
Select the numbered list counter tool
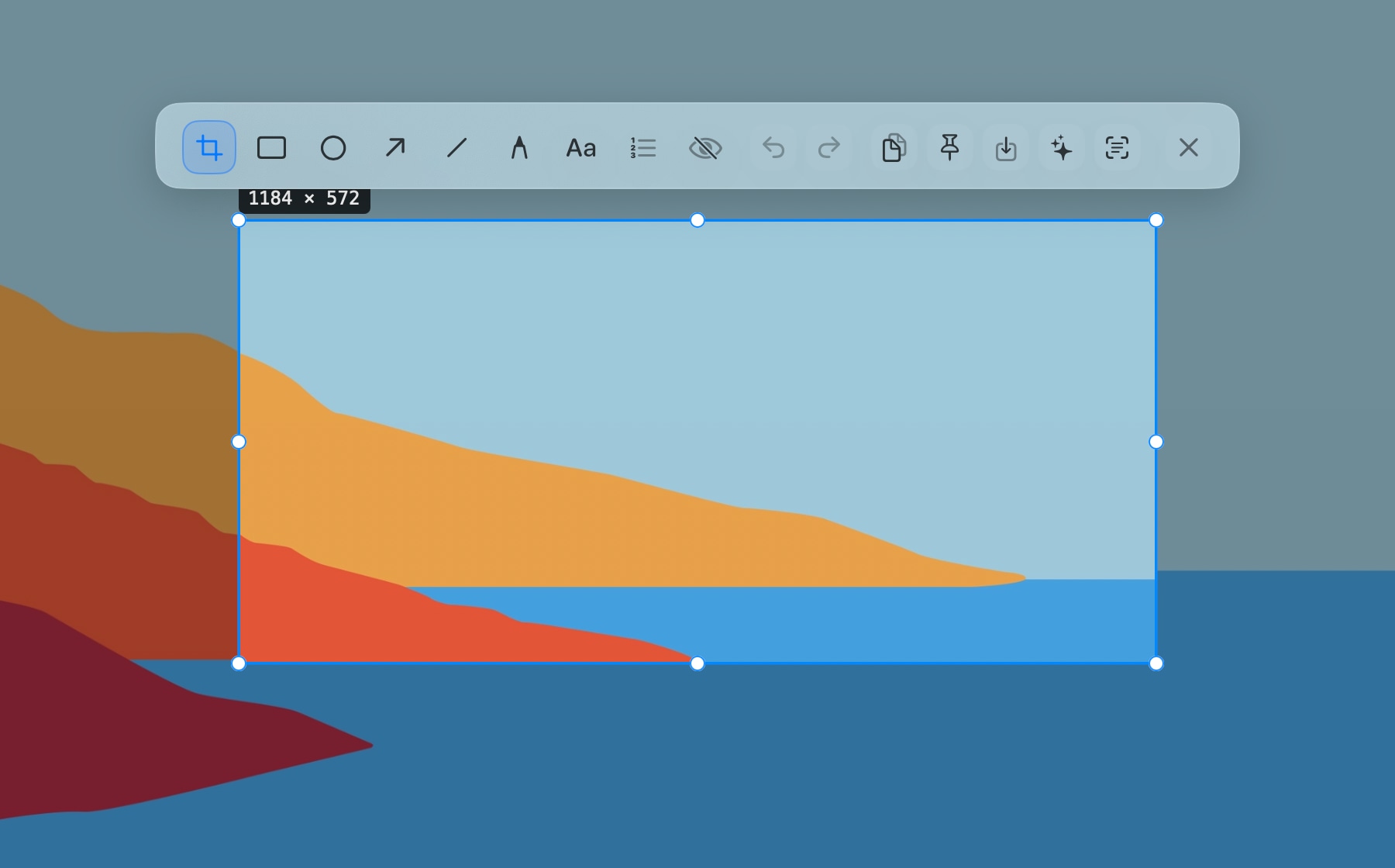[643, 147]
